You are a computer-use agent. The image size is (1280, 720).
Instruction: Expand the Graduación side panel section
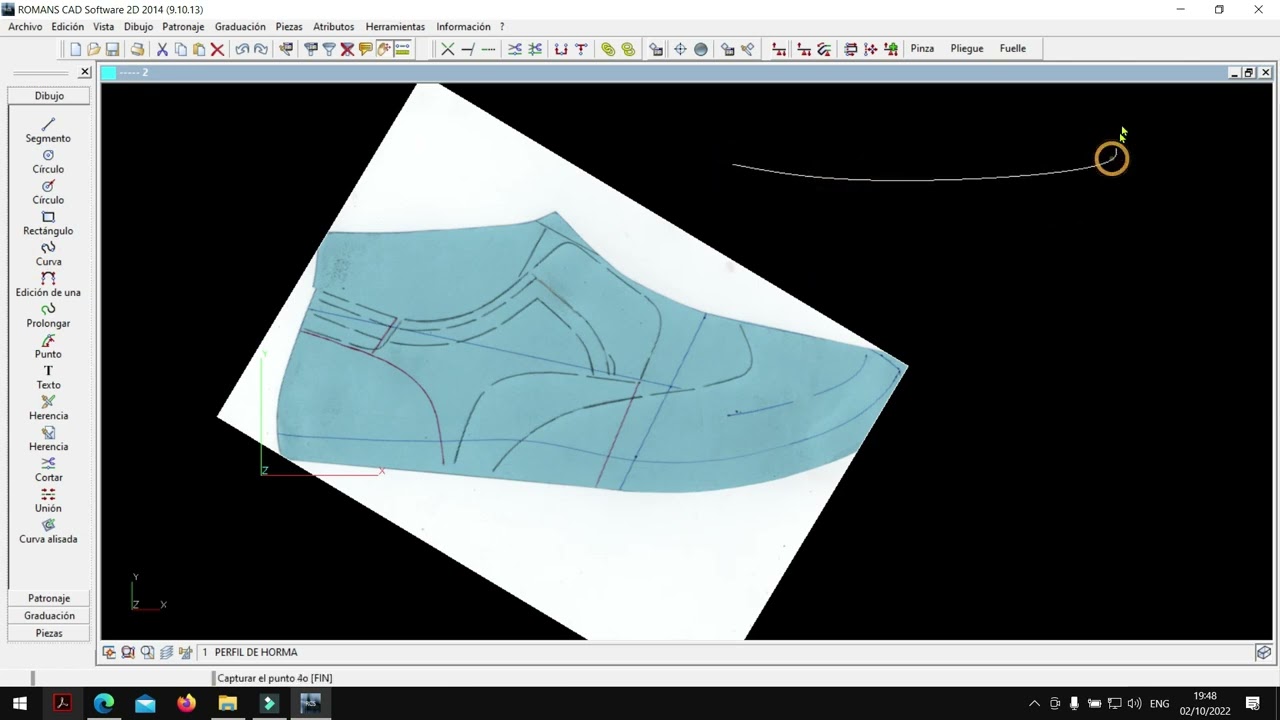click(49, 616)
